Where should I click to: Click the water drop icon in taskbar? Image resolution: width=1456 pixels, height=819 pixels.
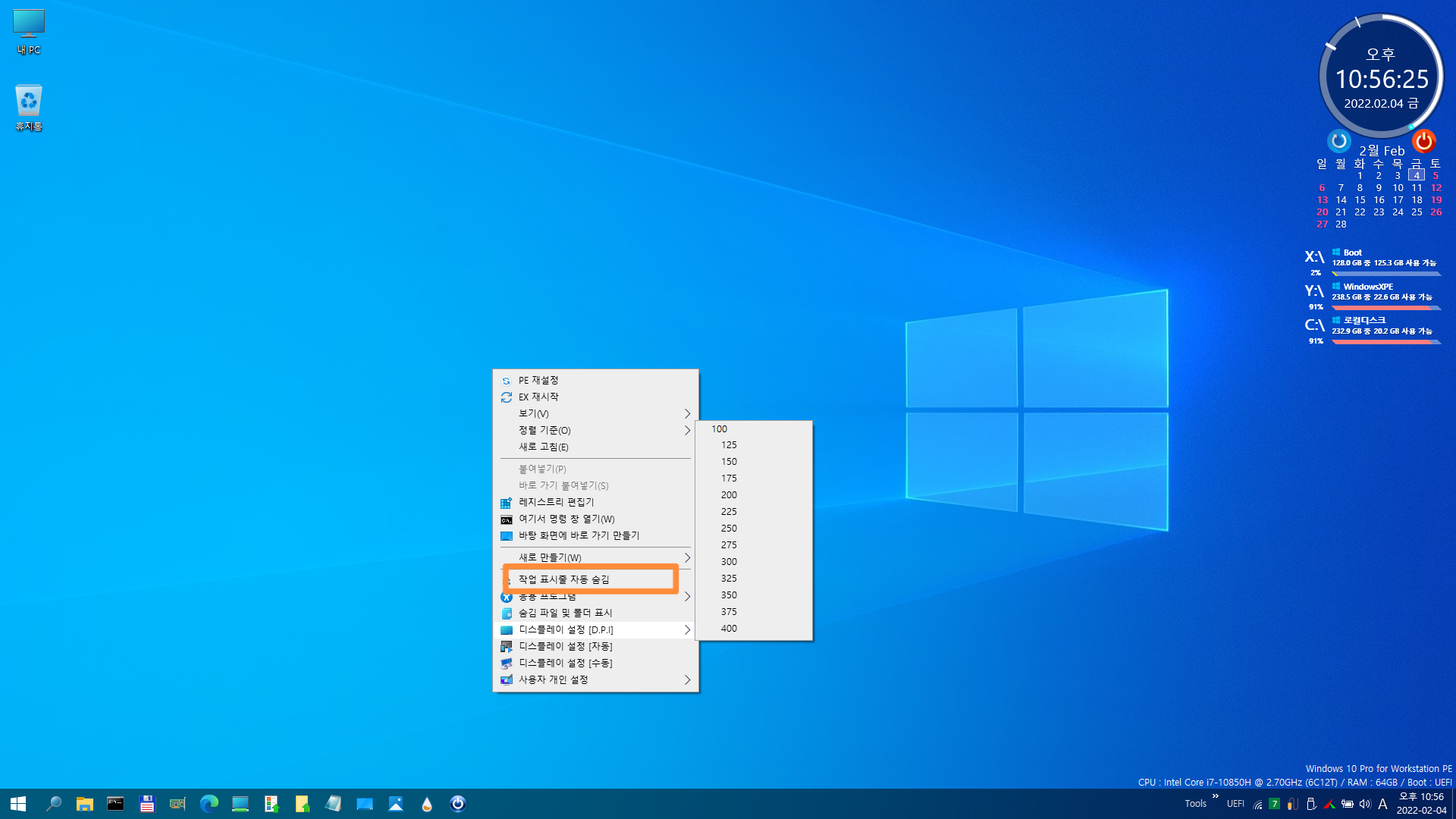pos(426,804)
